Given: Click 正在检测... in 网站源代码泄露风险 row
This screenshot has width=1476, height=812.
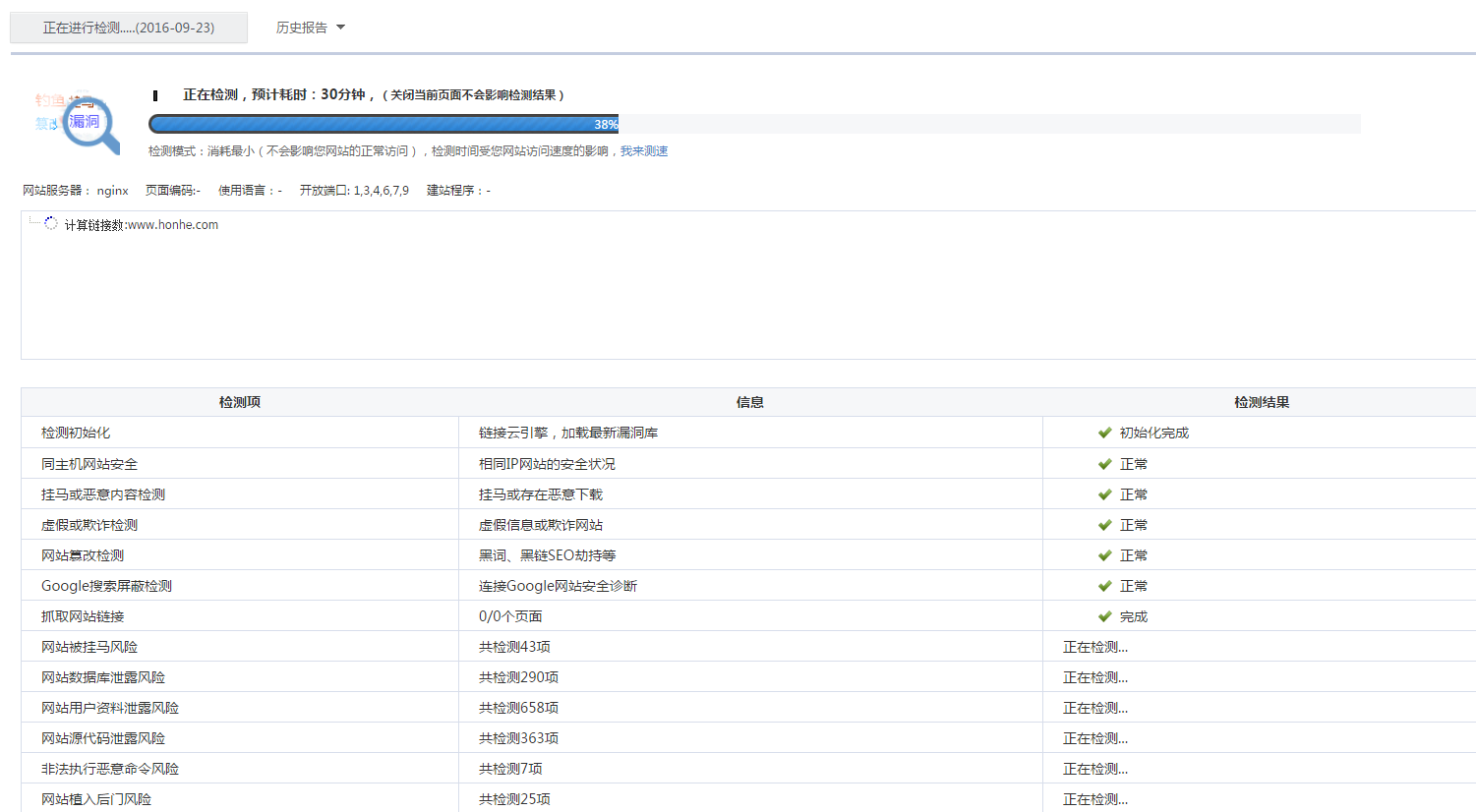Looking at the screenshot, I should pyautogui.click(x=1095, y=738).
